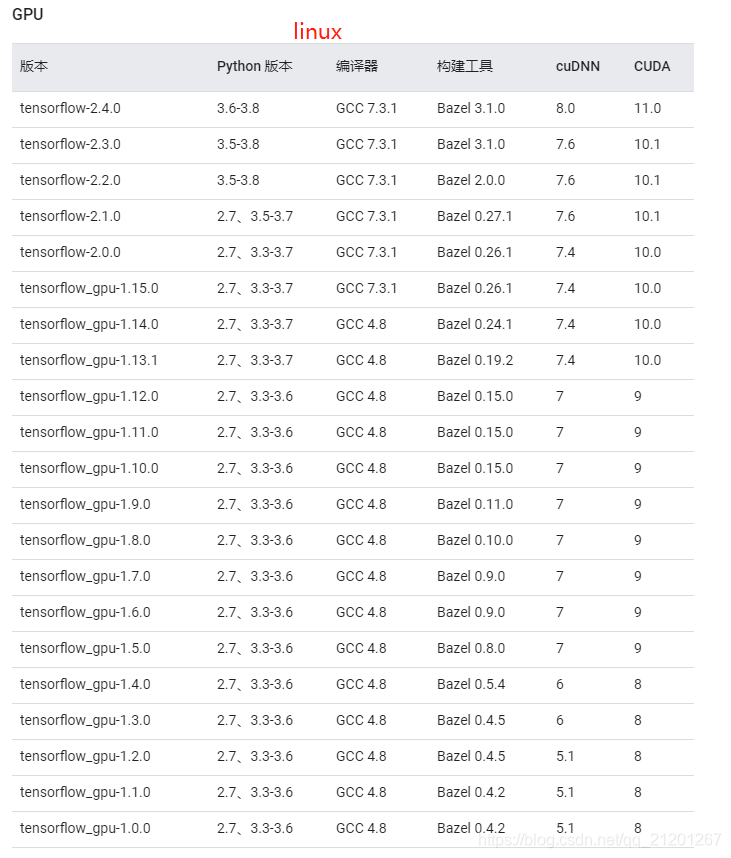Select the tensorflow_gpu-1.14.0 cell
This screenshot has width=731, height=858.
pyautogui.click(x=89, y=325)
